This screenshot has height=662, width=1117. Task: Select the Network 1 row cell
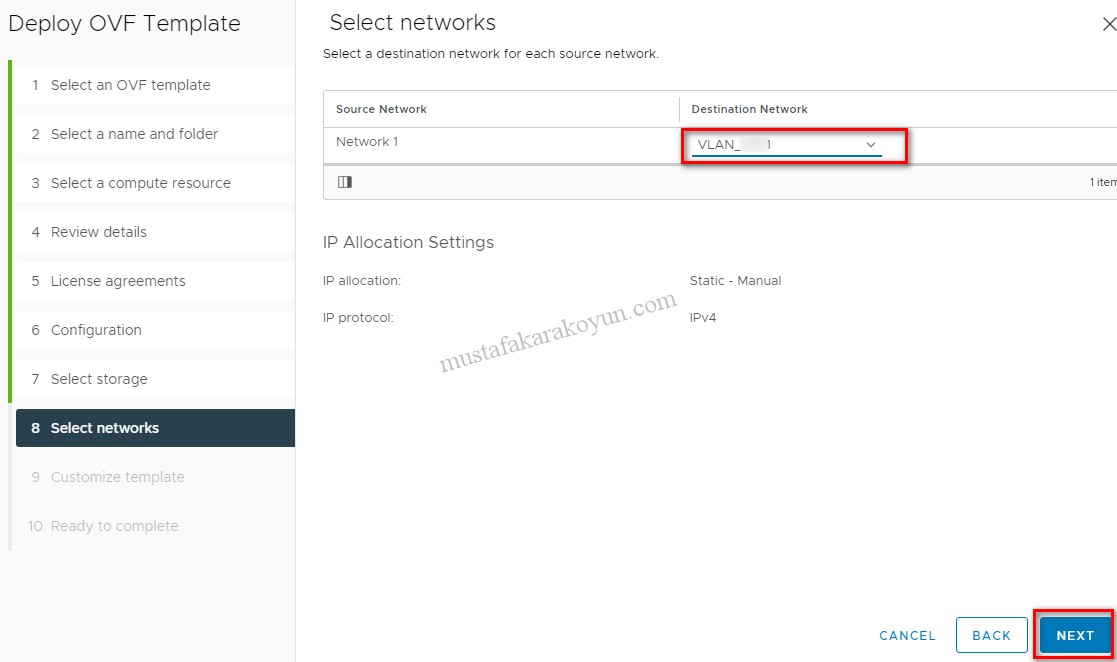click(367, 142)
